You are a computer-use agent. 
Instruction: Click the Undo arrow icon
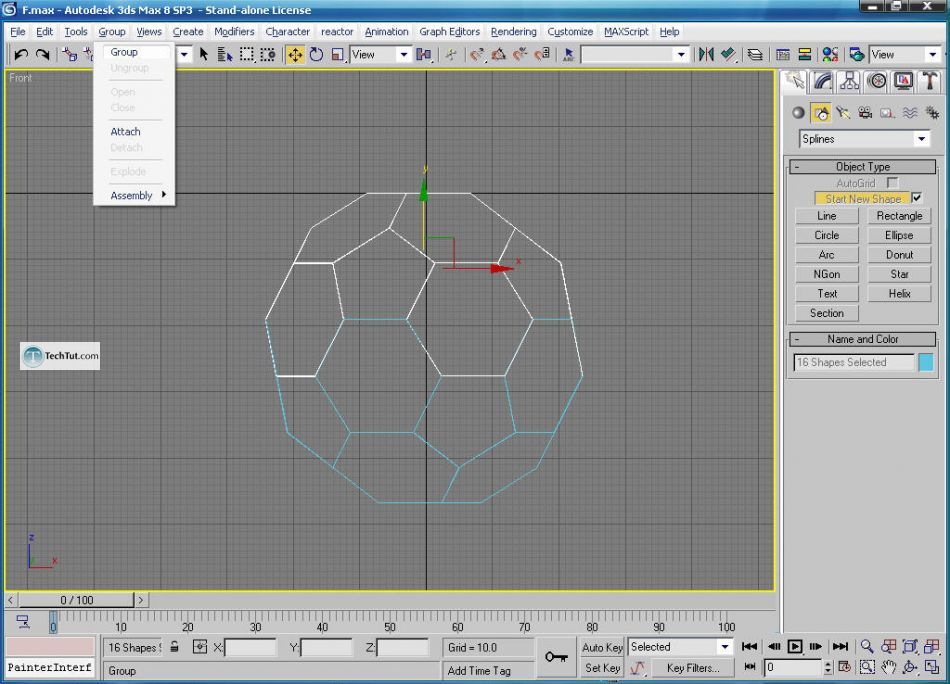click(21, 55)
